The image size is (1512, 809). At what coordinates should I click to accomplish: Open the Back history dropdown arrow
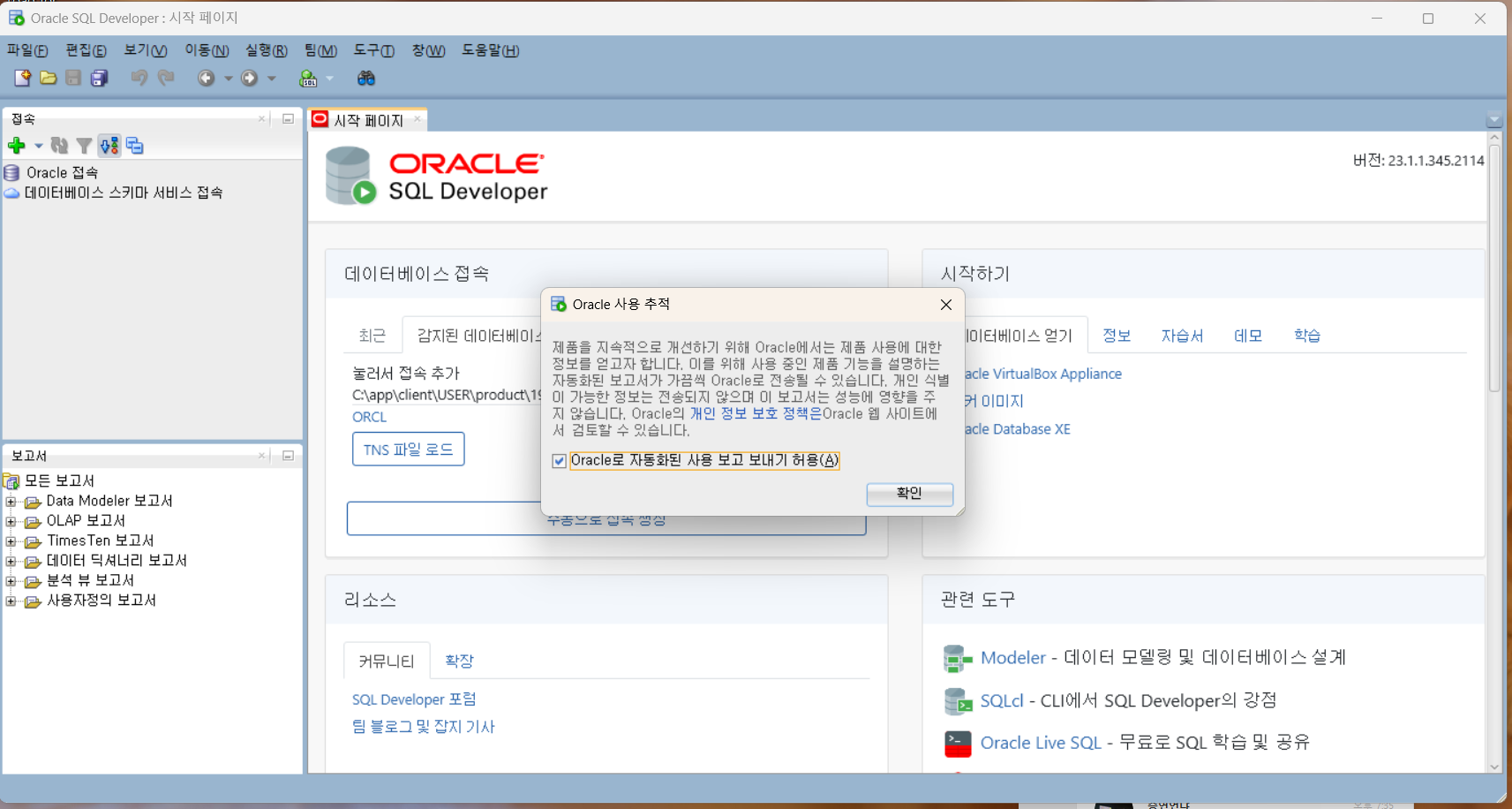[228, 78]
